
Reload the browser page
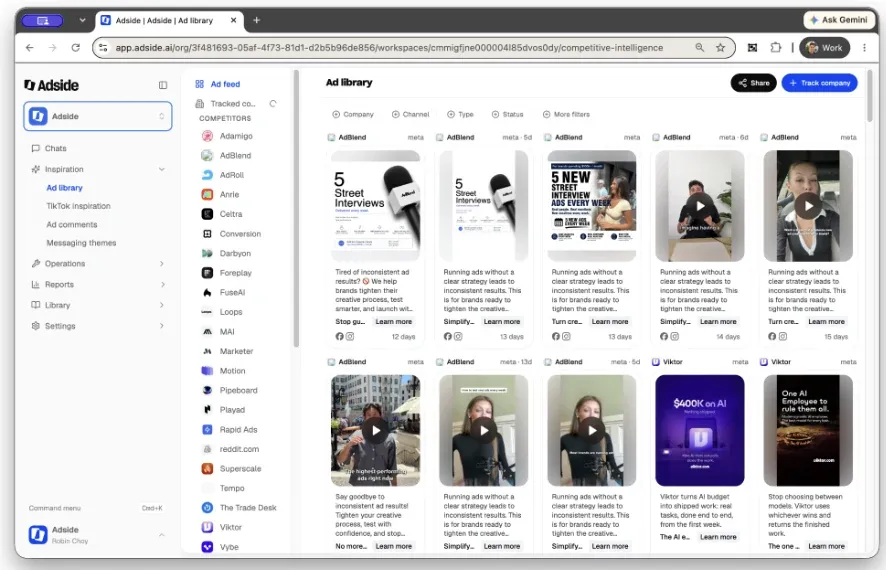tap(76, 48)
